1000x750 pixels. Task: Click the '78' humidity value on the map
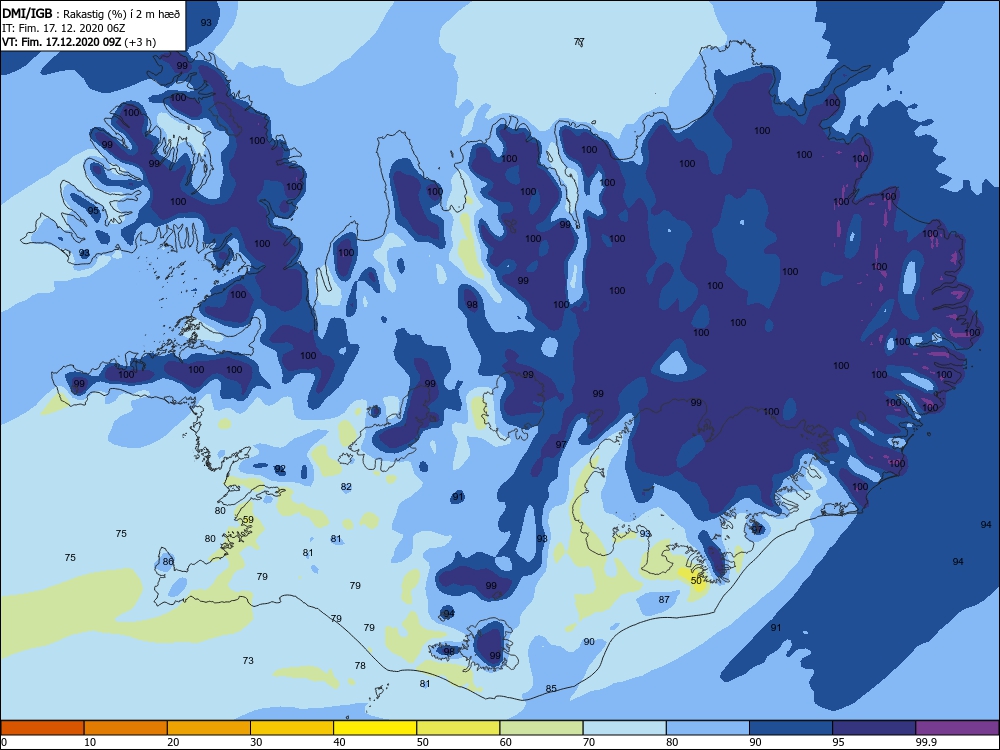pos(360,665)
